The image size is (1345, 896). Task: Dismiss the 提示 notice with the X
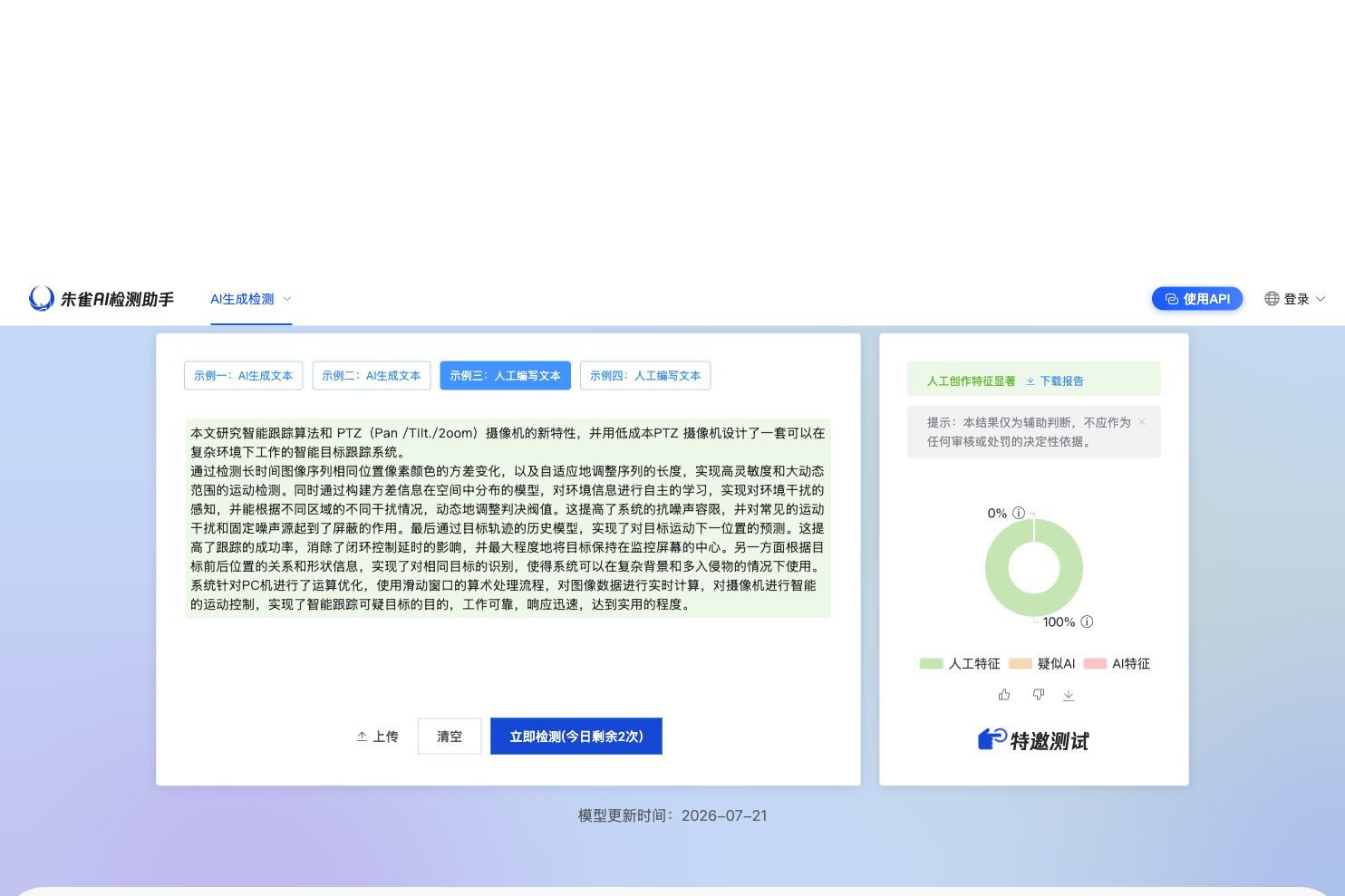click(x=1142, y=422)
